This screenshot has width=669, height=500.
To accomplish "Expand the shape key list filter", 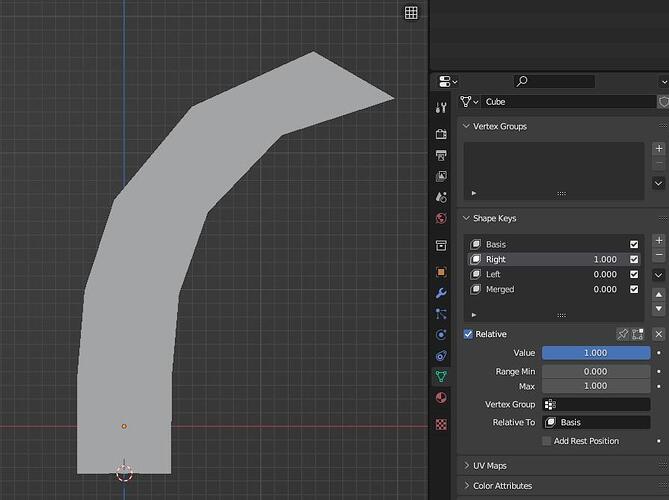I will coord(474,315).
